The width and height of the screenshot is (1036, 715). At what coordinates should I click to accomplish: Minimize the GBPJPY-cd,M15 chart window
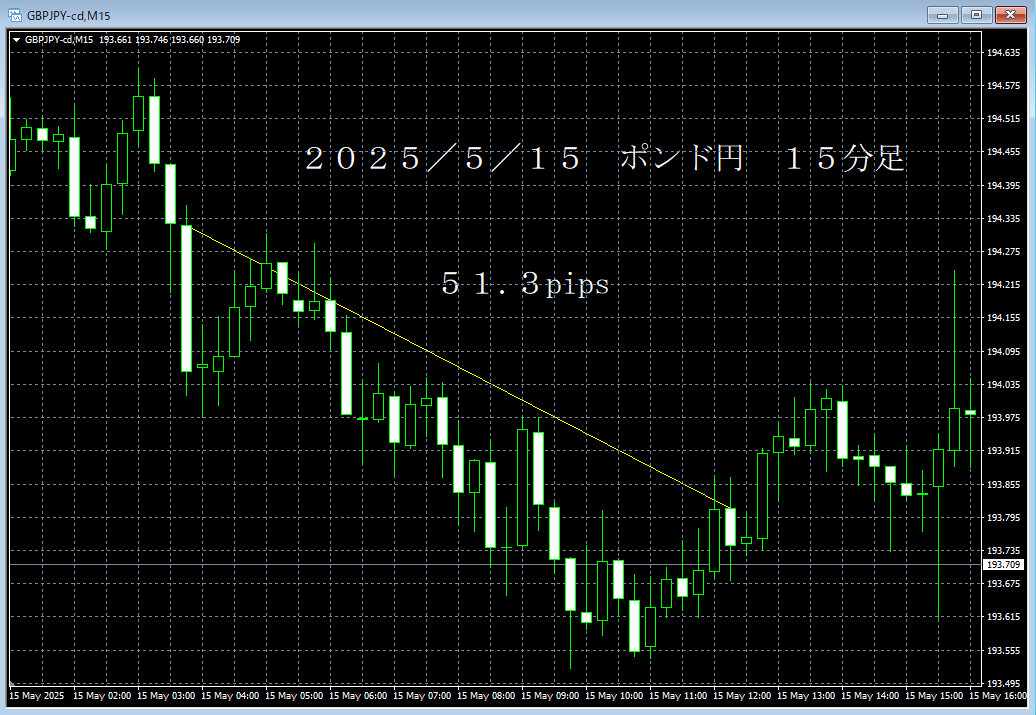click(x=943, y=15)
